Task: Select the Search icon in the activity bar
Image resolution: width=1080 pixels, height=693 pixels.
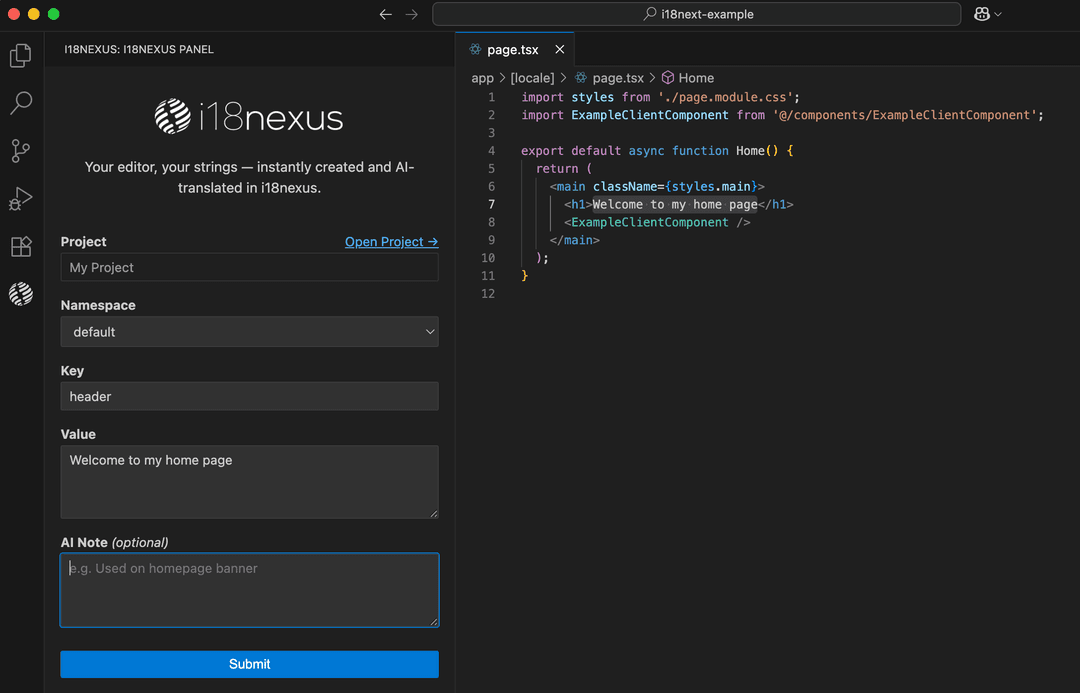Action: pos(21,103)
